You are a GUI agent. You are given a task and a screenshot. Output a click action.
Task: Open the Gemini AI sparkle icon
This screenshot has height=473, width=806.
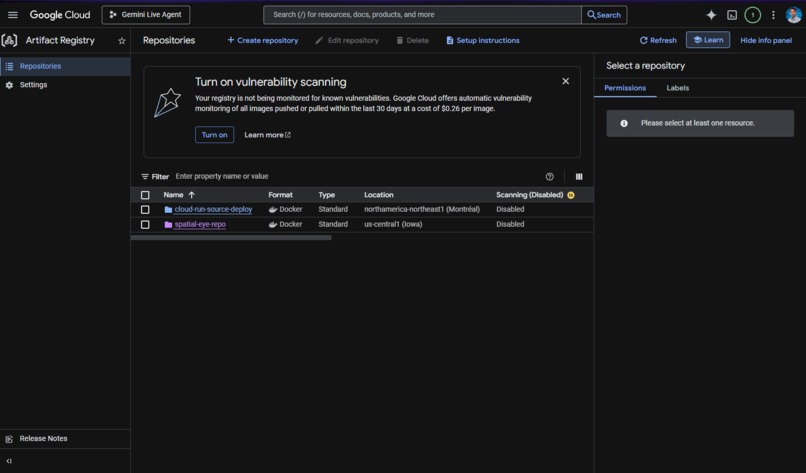(x=711, y=15)
